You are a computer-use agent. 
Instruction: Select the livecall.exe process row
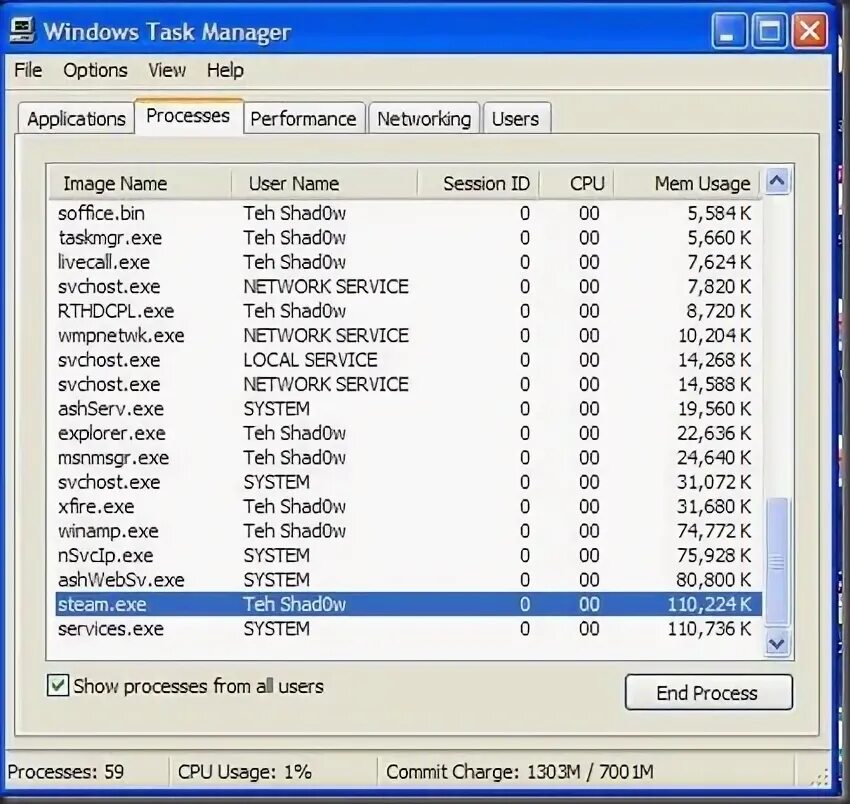409,262
